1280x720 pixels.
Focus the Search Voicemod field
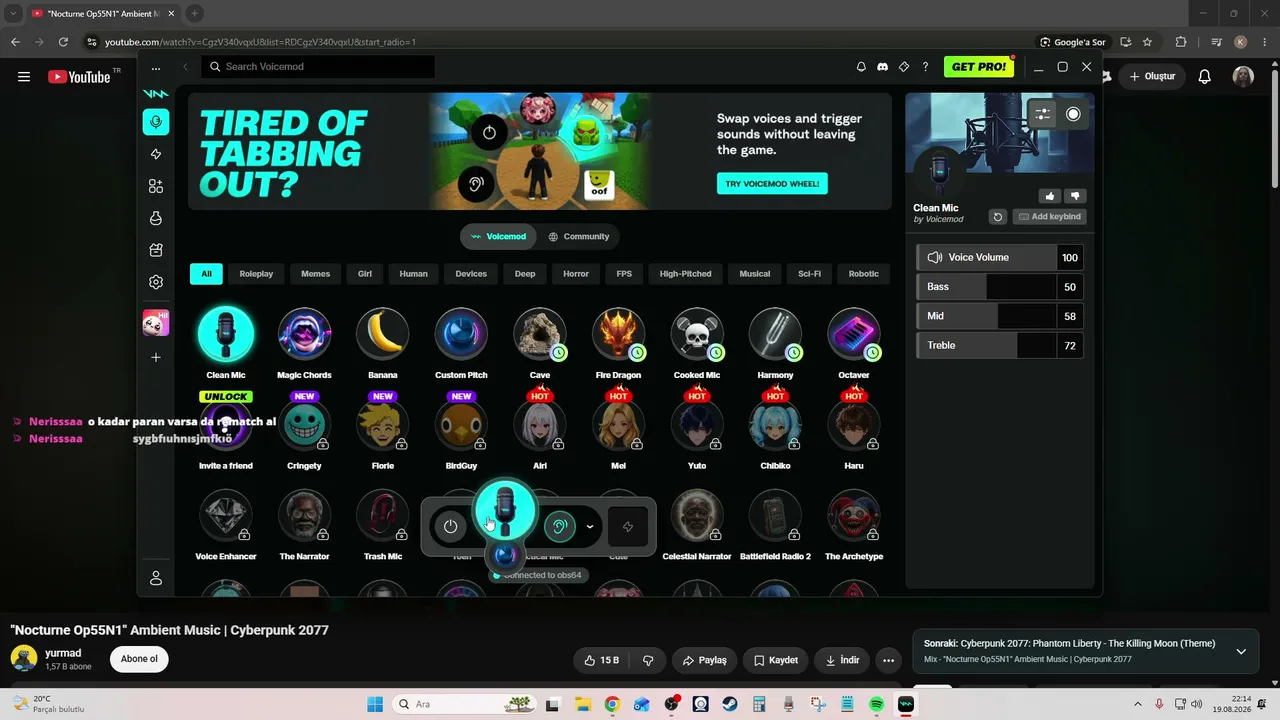coord(318,67)
